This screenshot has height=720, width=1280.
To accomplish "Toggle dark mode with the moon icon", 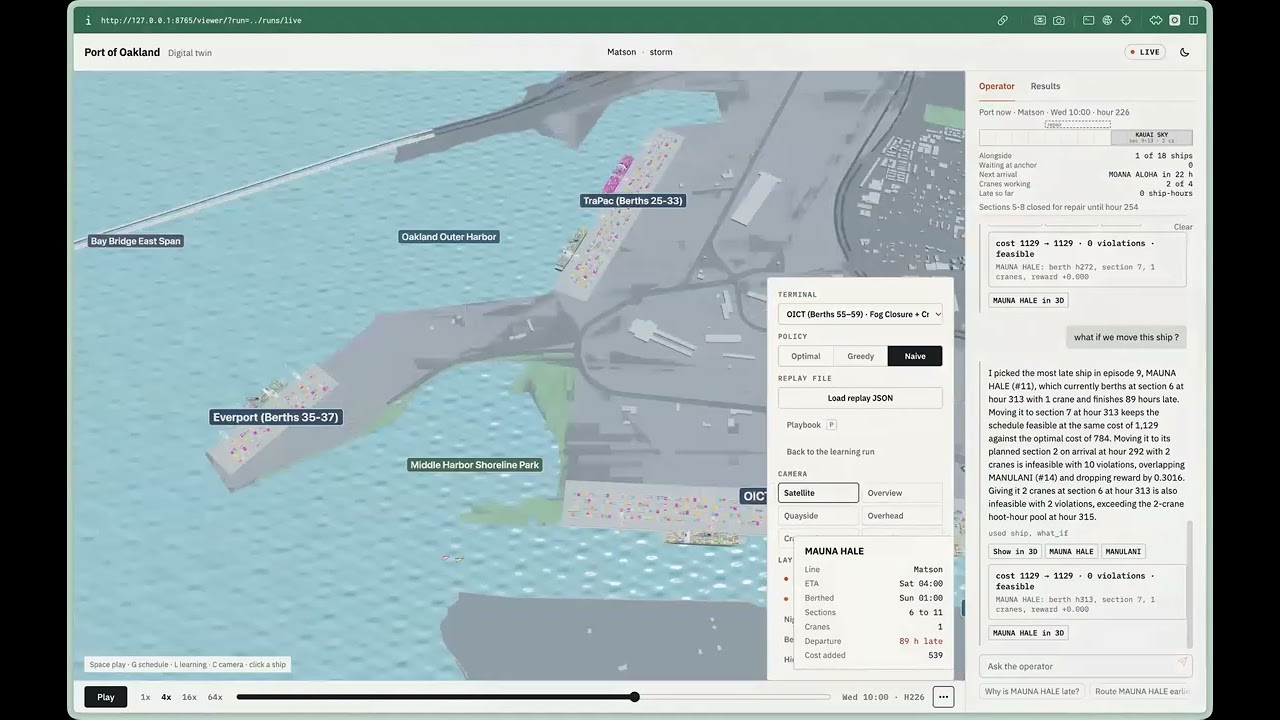I will pos(1185,52).
